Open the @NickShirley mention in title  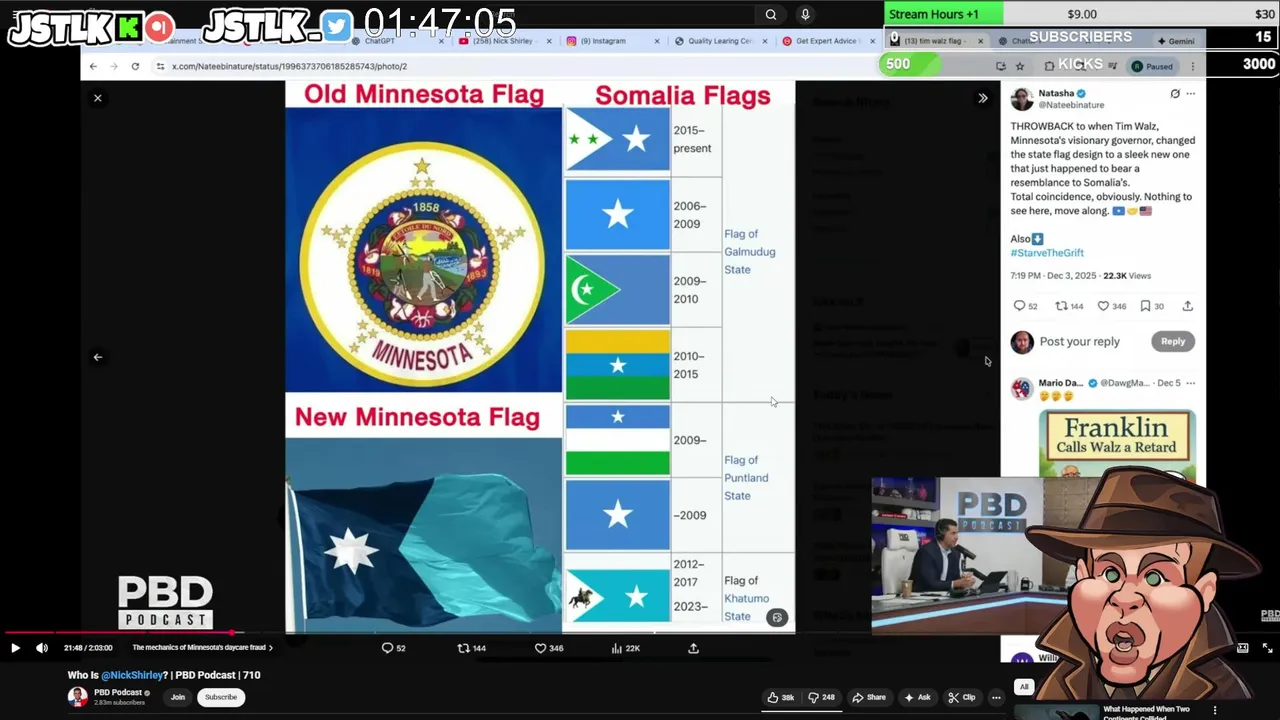[x=132, y=675]
